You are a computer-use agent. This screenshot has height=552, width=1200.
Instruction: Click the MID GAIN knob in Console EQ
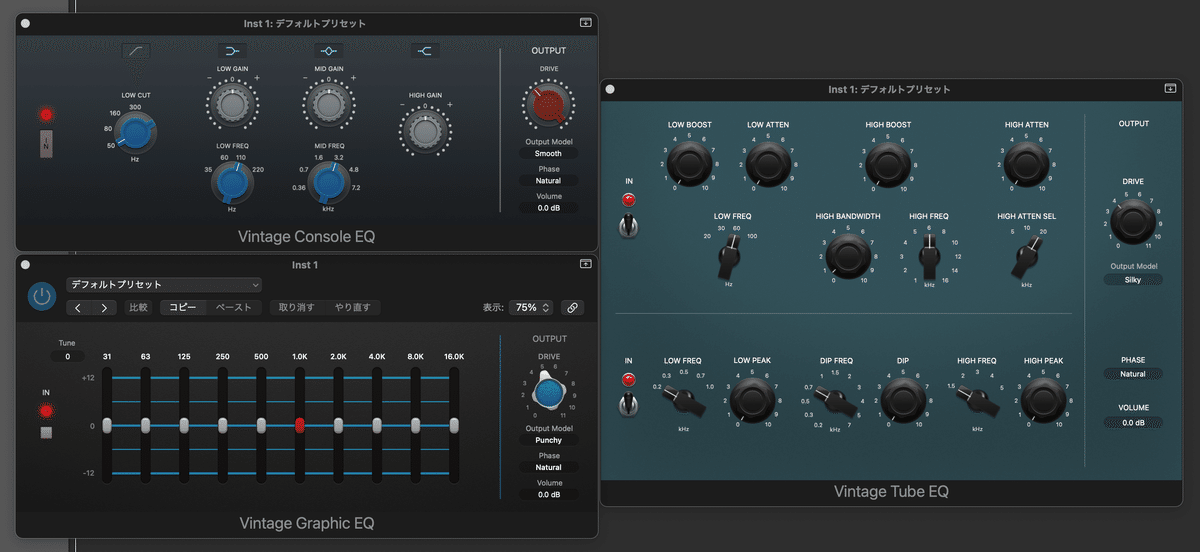pos(328,104)
